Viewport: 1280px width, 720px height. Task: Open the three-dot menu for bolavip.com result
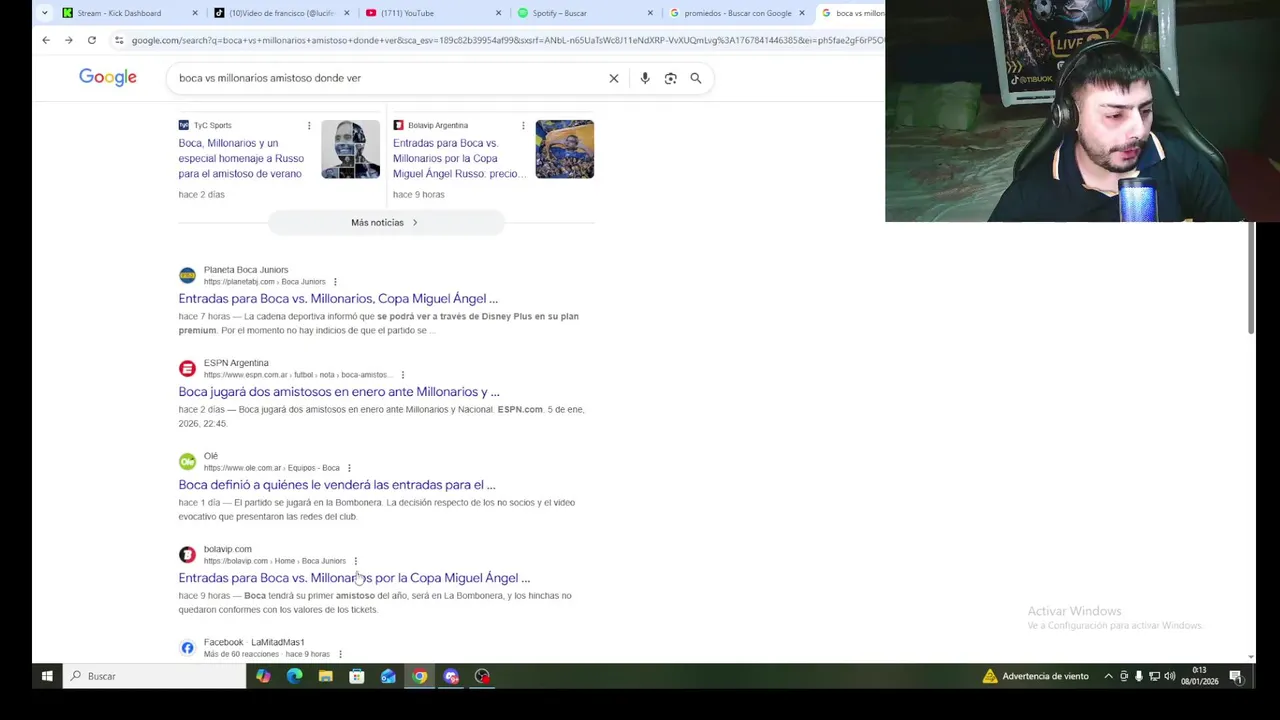click(x=355, y=561)
